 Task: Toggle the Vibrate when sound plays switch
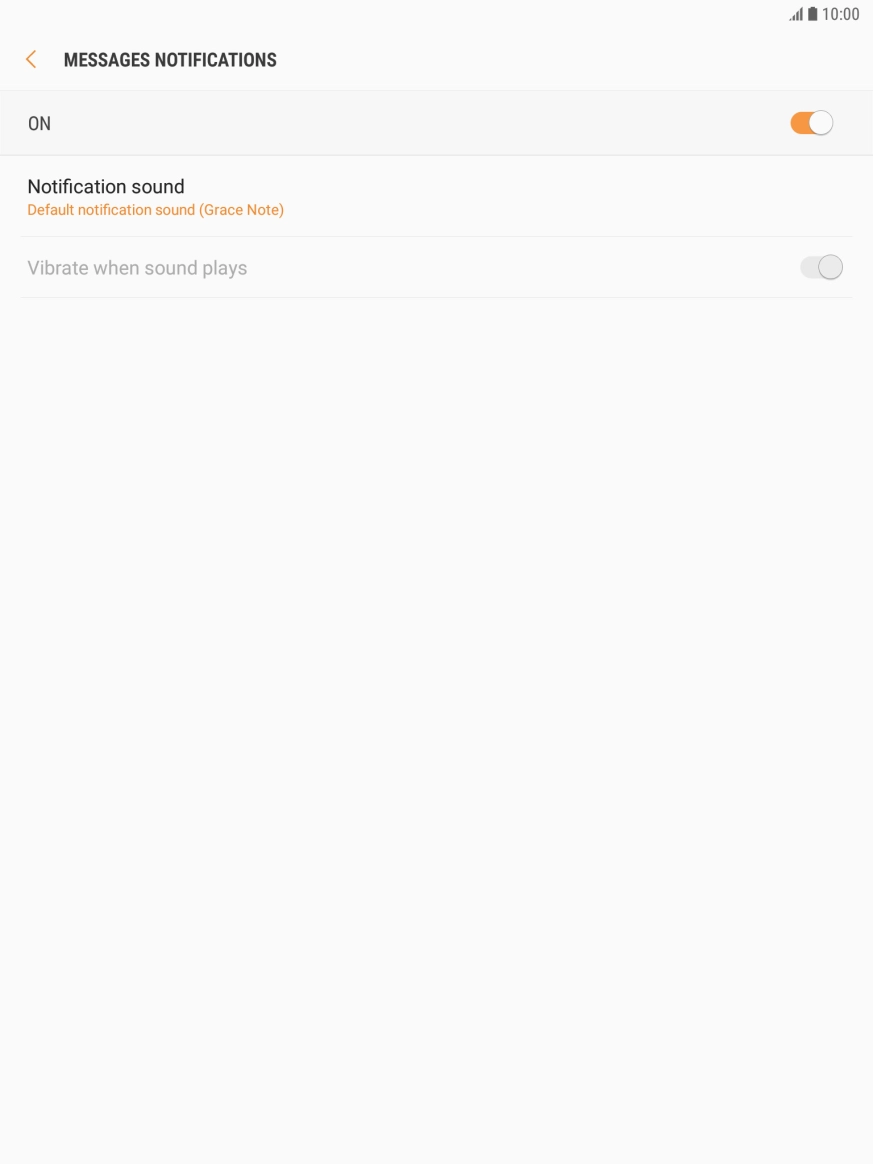click(821, 267)
